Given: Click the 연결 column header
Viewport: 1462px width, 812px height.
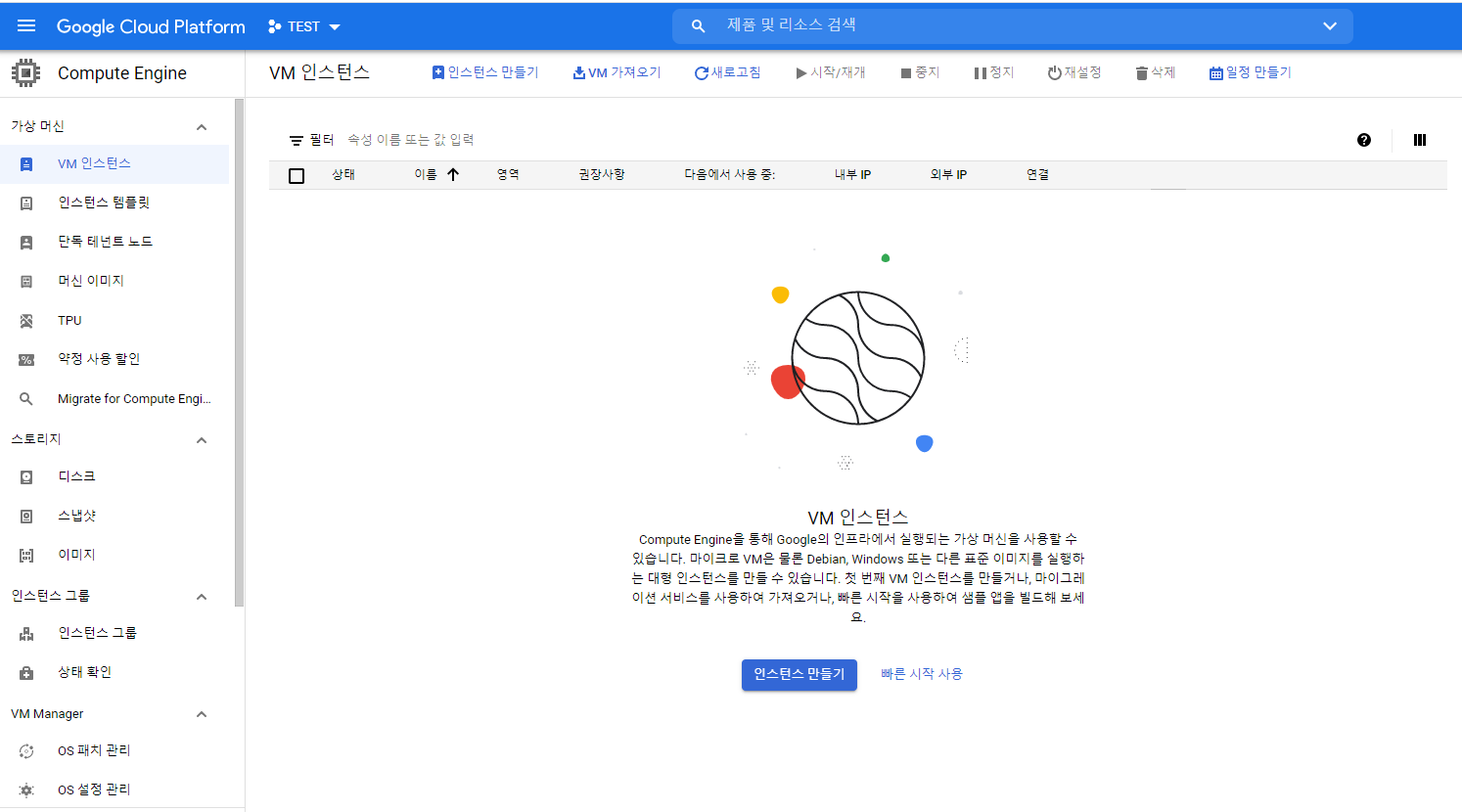Looking at the screenshot, I should click(1038, 175).
